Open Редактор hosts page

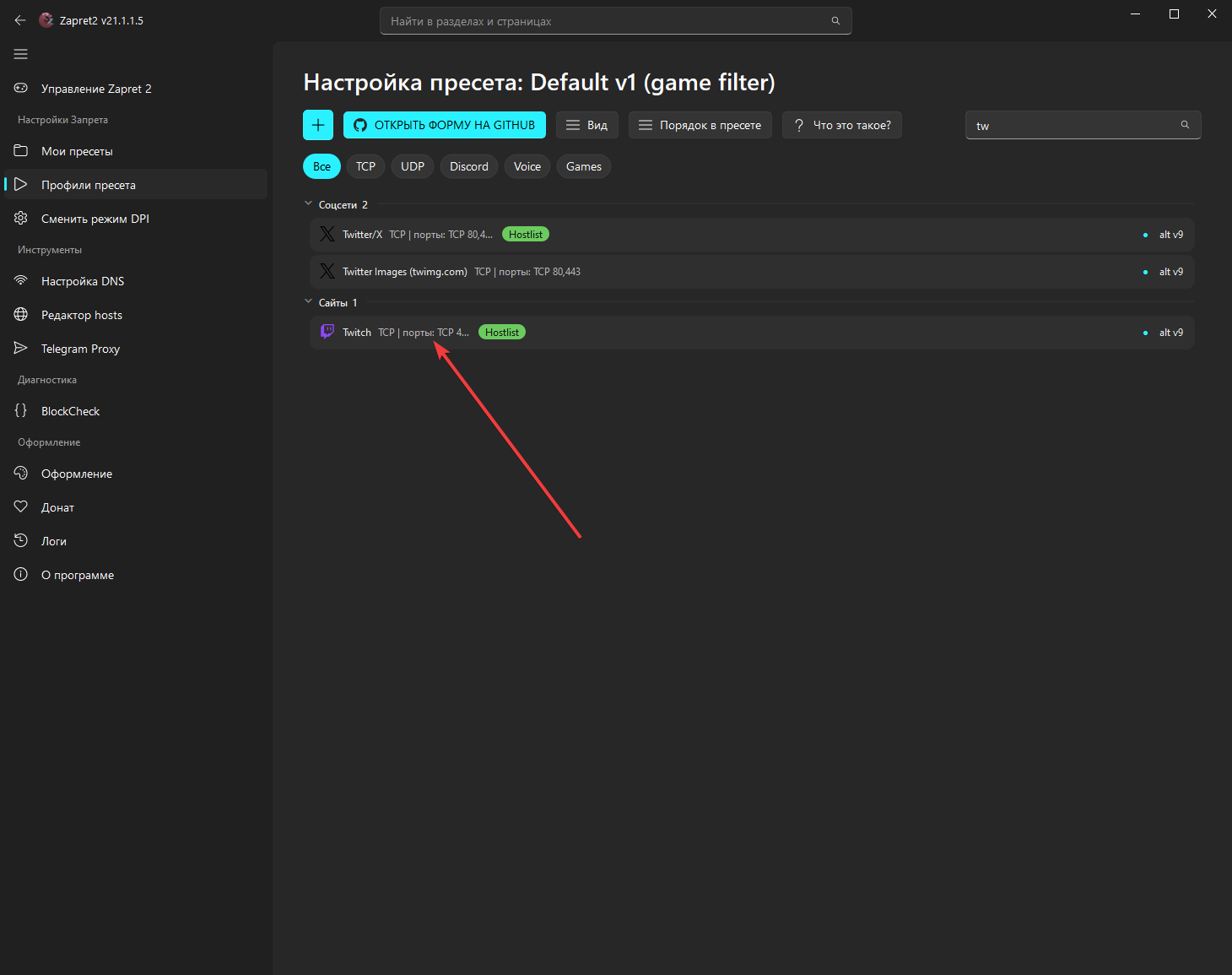136,315
